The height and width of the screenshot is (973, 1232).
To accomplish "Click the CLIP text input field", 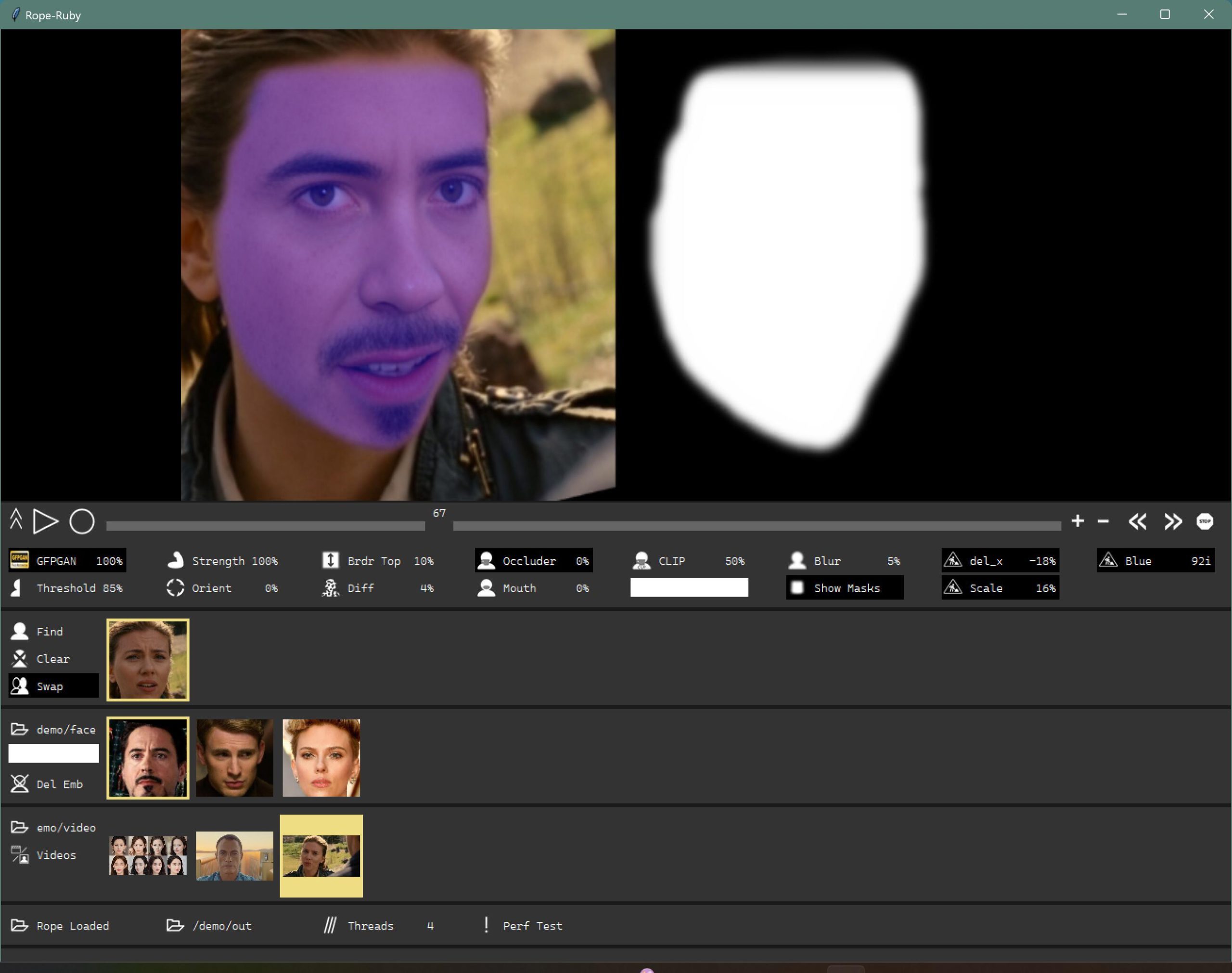I will tap(689, 587).
